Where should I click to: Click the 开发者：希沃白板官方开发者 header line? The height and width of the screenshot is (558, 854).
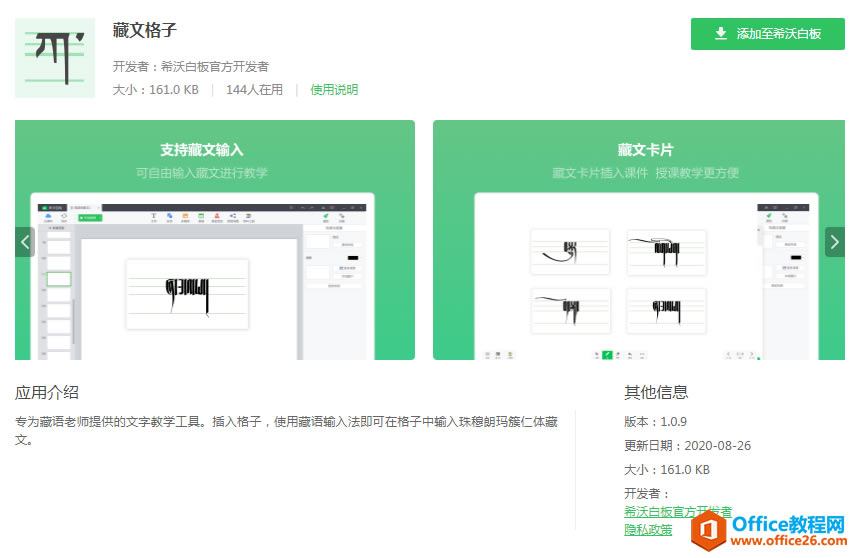pyautogui.click(x=191, y=66)
